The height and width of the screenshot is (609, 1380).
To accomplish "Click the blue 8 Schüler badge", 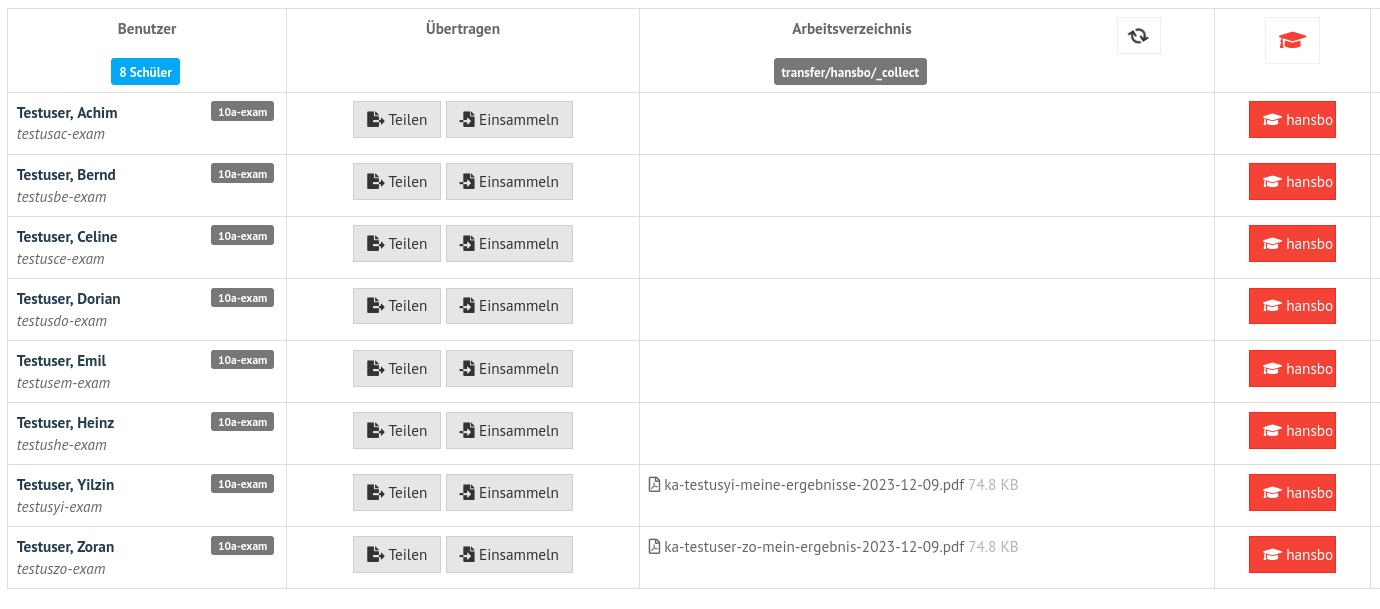I will pyautogui.click(x=146, y=72).
